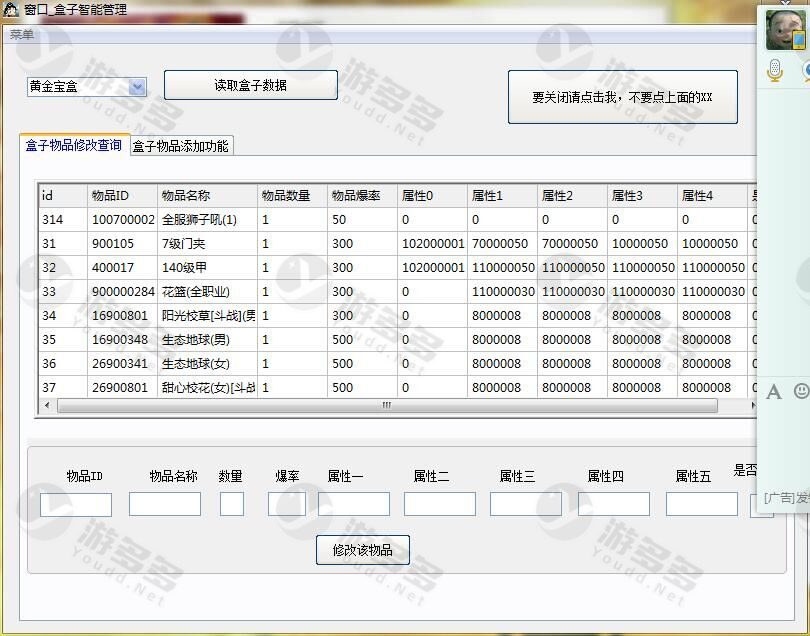
Task: Select the 盒子物品修改查询 tab
Action: [74, 145]
